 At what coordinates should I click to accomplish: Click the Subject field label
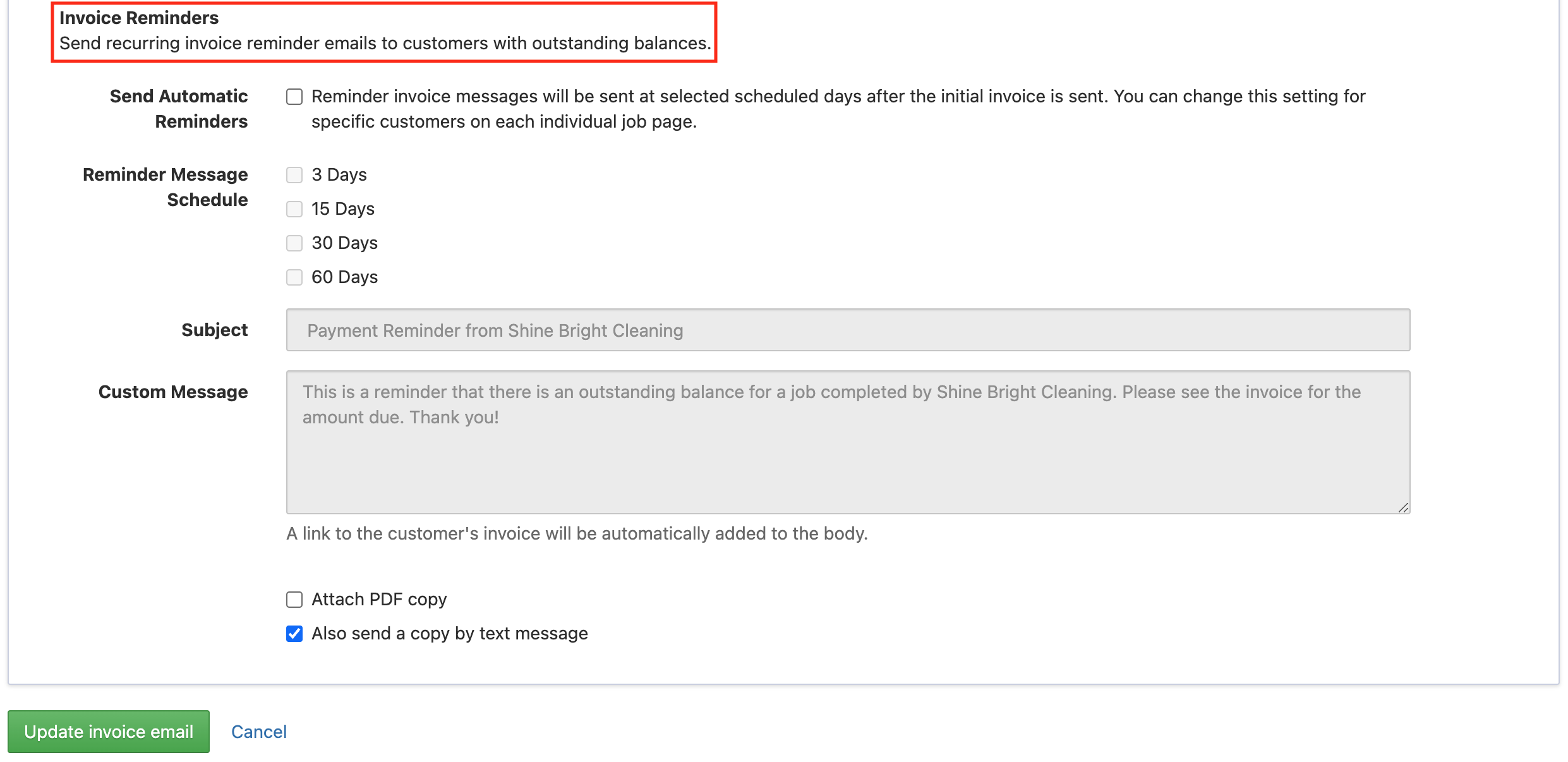click(214, 330)
